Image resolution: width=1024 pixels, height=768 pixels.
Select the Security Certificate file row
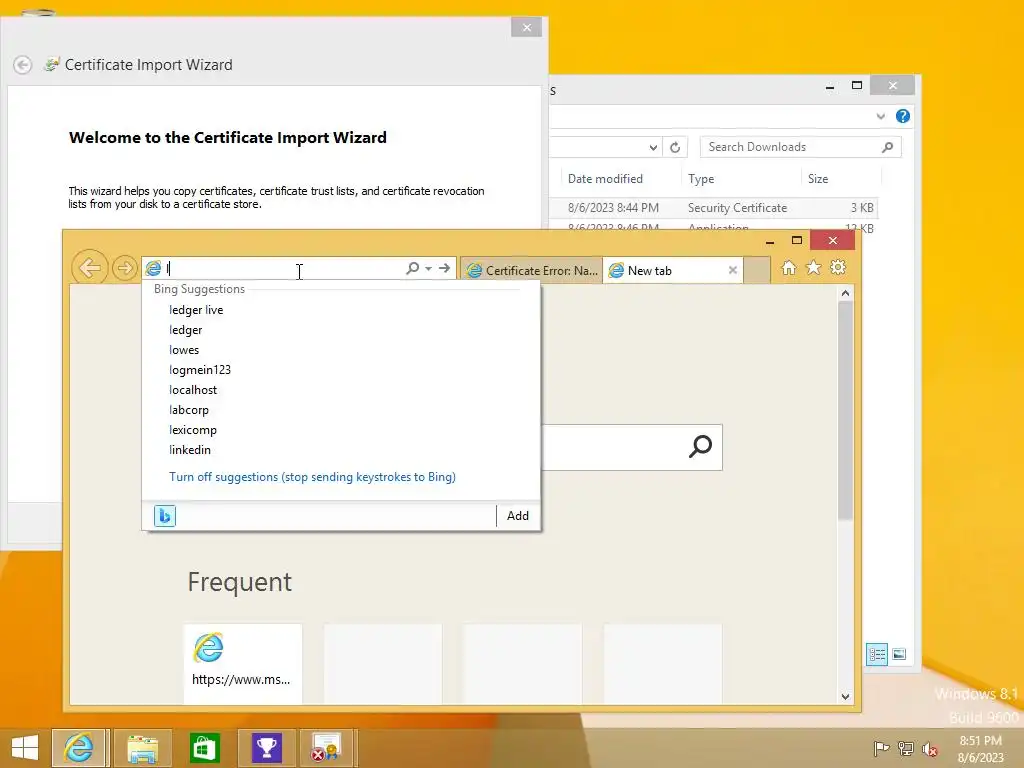pos(713,208)
